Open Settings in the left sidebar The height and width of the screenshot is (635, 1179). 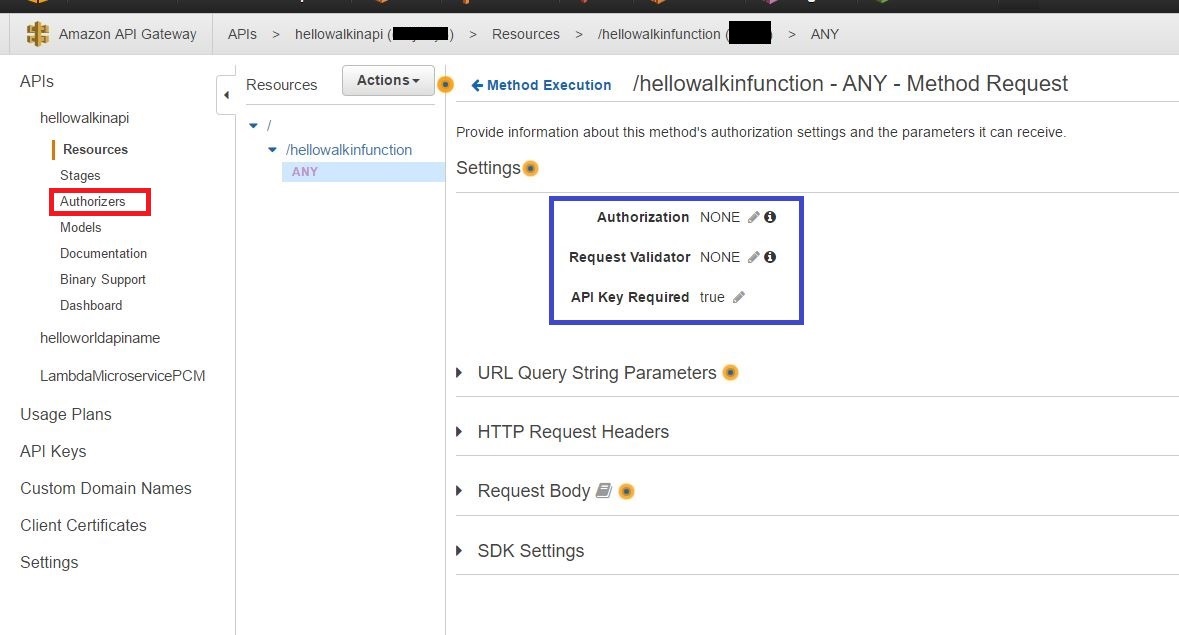click(49, 562)
